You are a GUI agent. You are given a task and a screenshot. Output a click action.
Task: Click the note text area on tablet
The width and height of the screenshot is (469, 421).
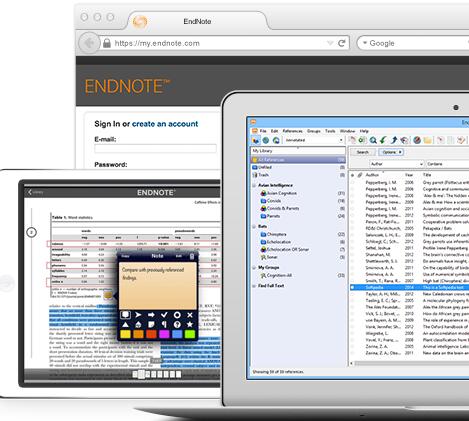click(x=158, y=286)
